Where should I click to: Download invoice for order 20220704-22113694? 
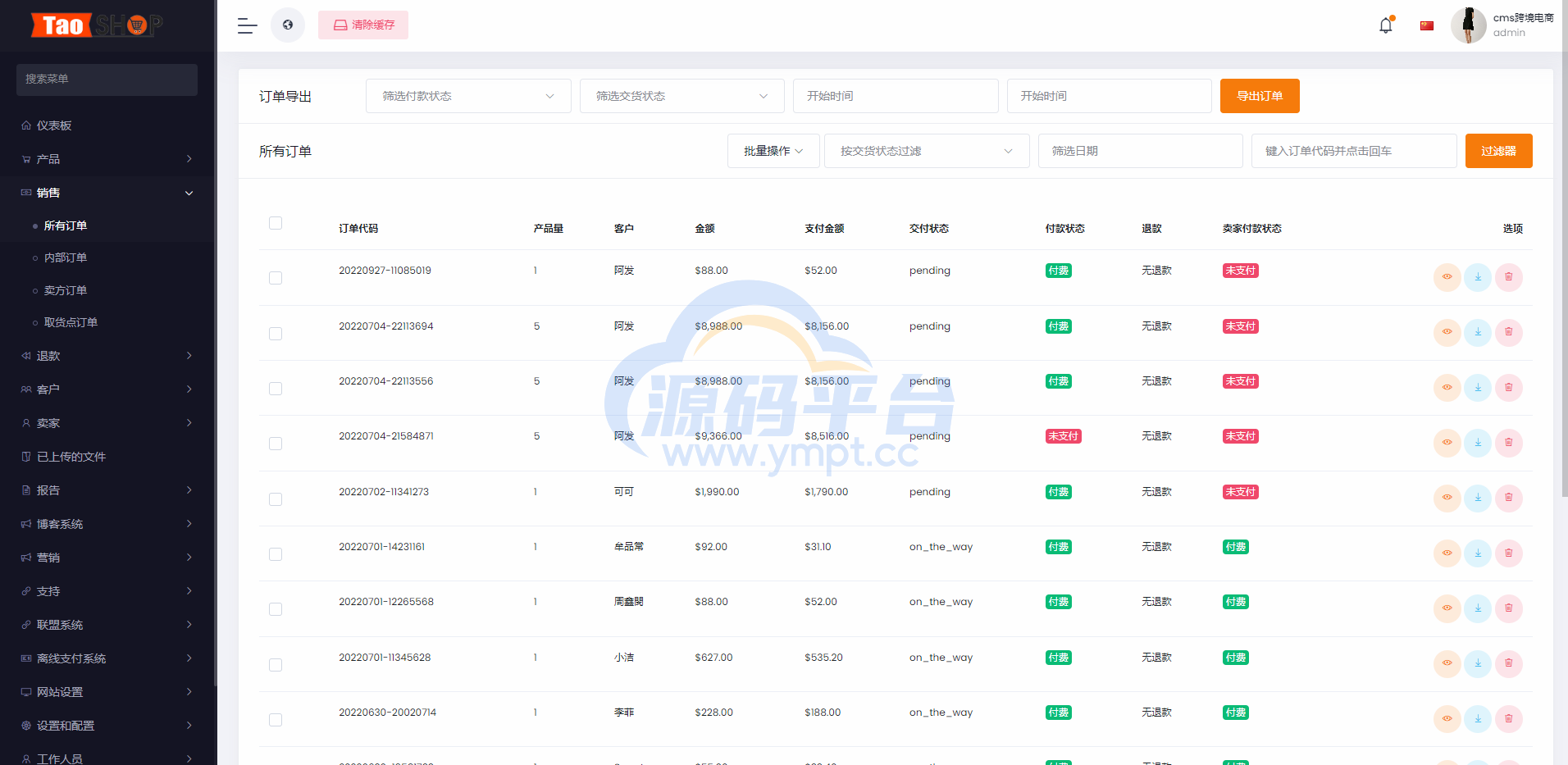(x=1478, y=332)
